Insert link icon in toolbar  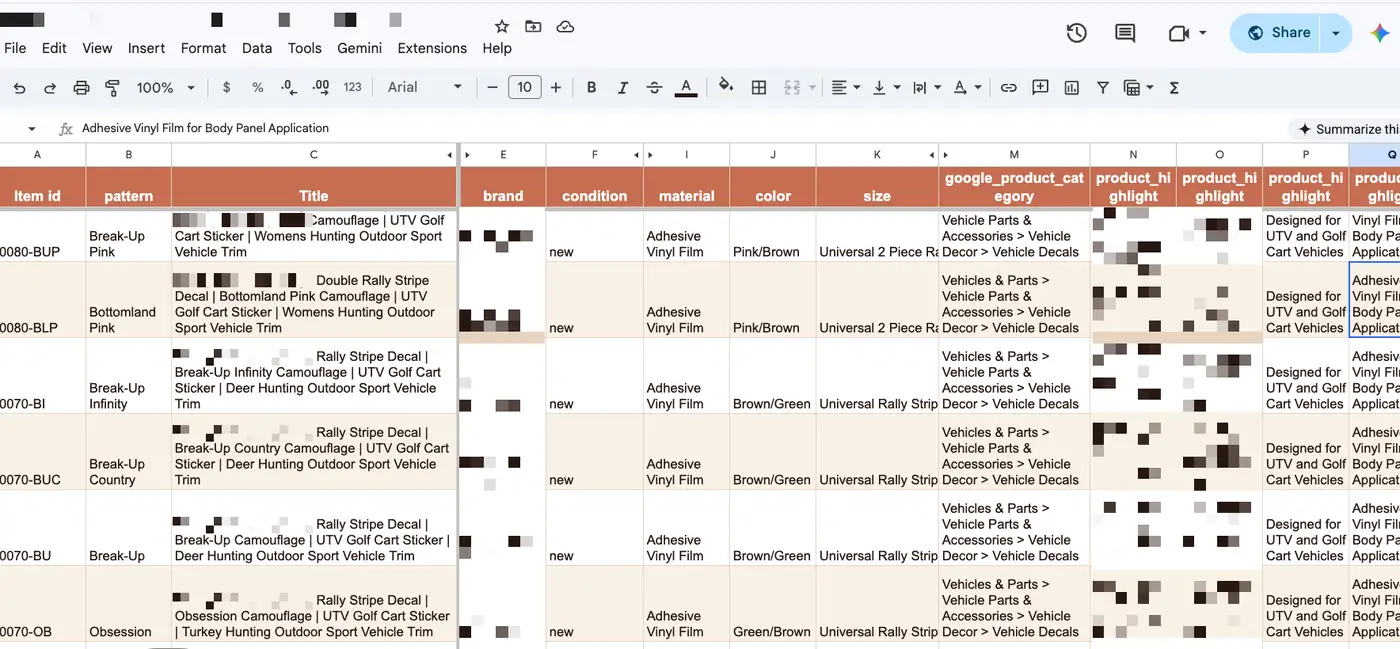[1009, 88]
